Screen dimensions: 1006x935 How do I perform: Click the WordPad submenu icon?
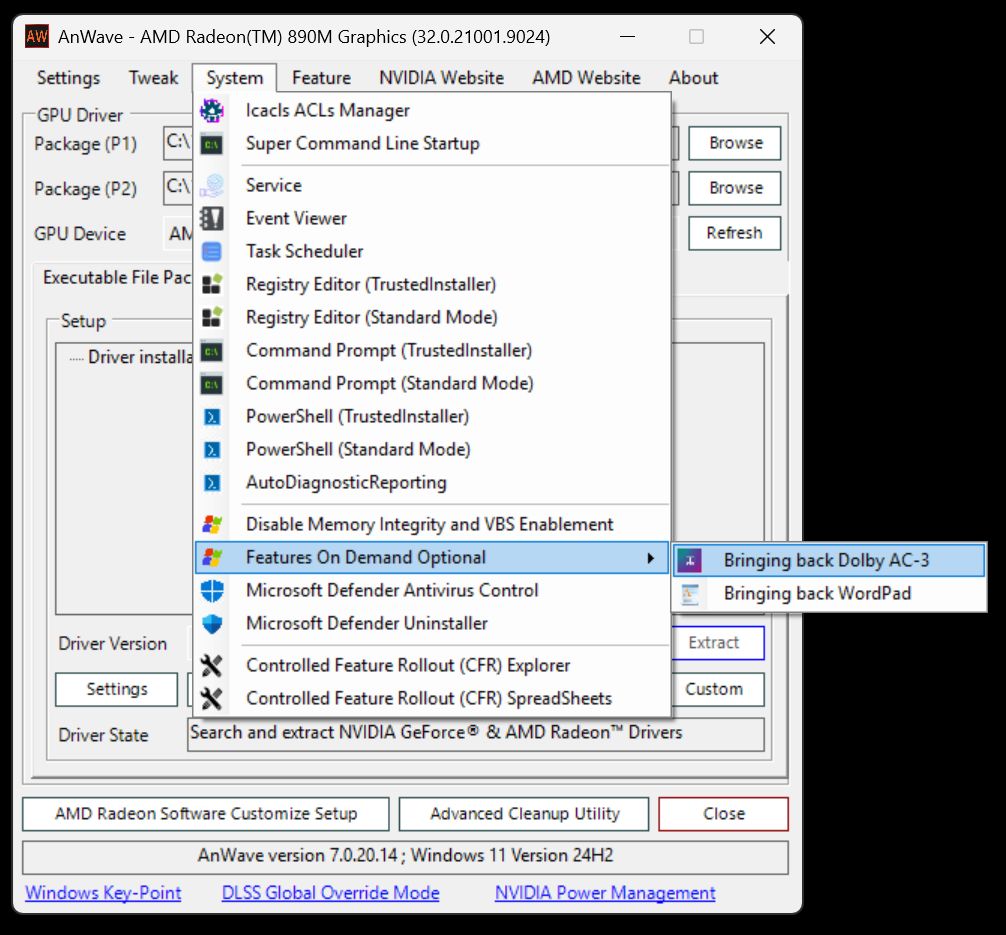coord(690,594)
